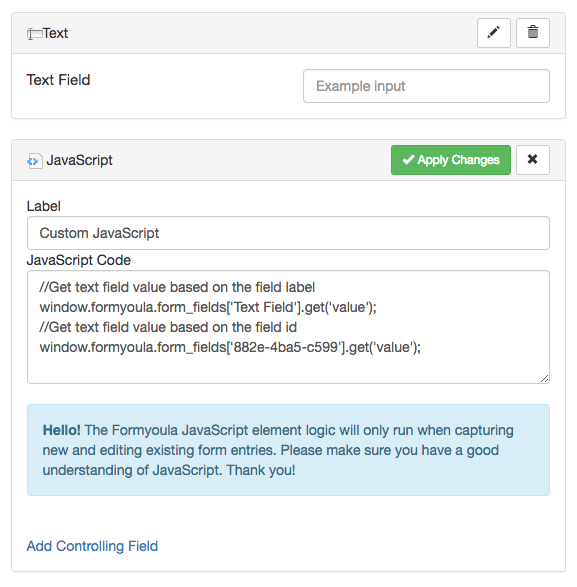Viewport: 577px width, 587px height.
Task: Click the Label caption above Custom JavaScript
Action: pos(43,206)
